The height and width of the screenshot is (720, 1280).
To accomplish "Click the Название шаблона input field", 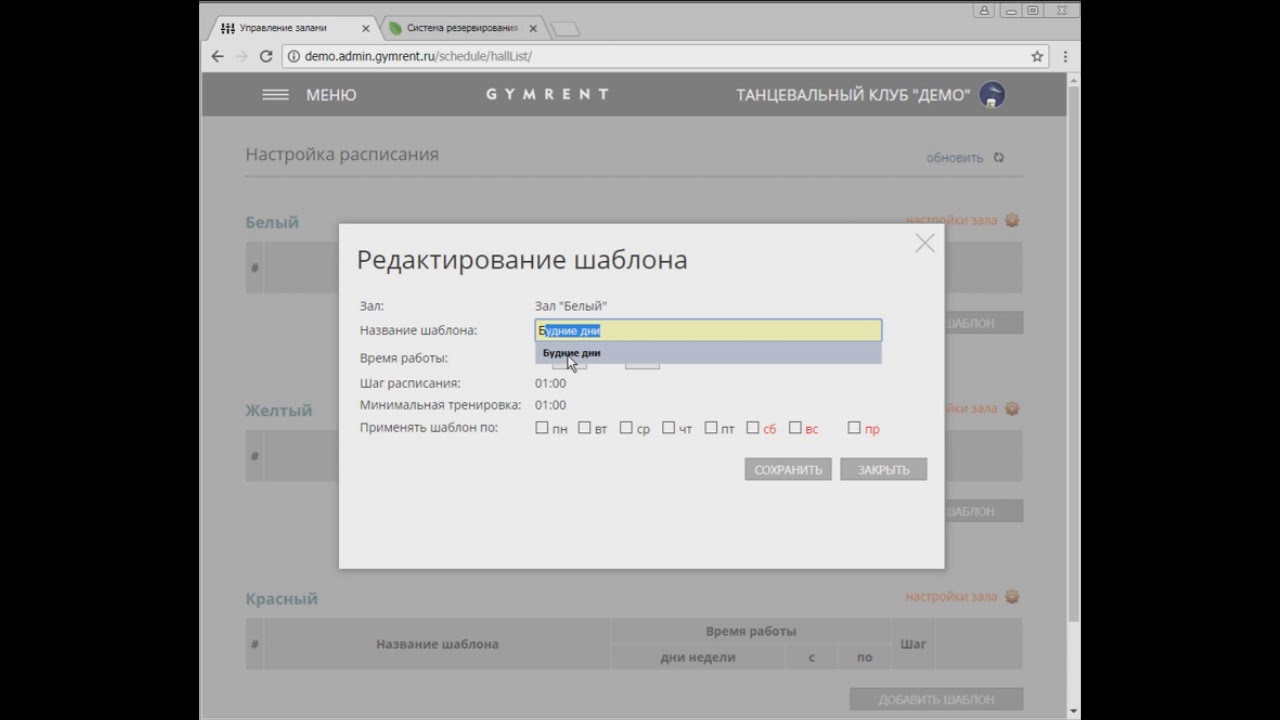I will [708, 330].
